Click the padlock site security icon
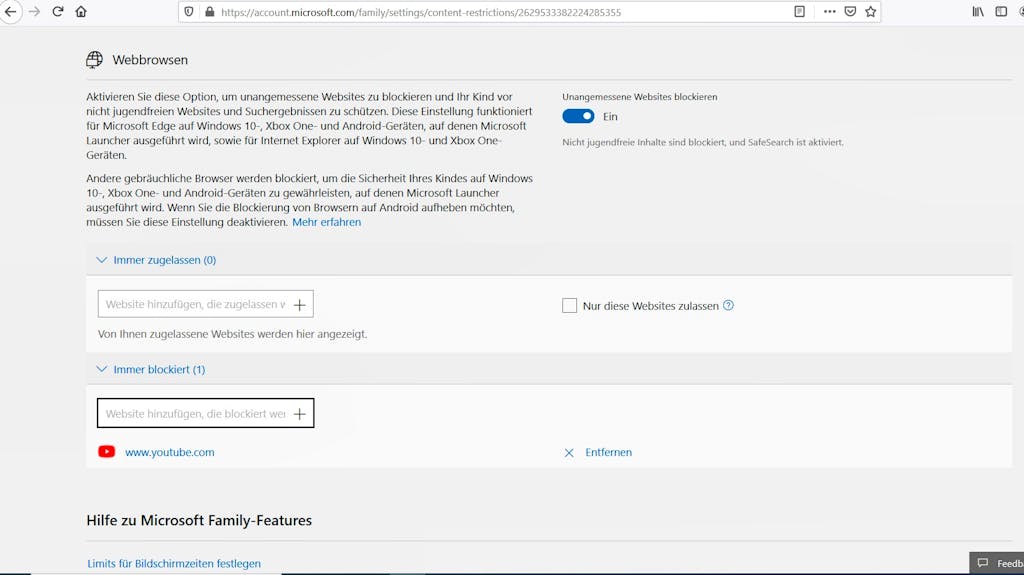Viewport: 1024px width, 575px height. tap(209, 12)
